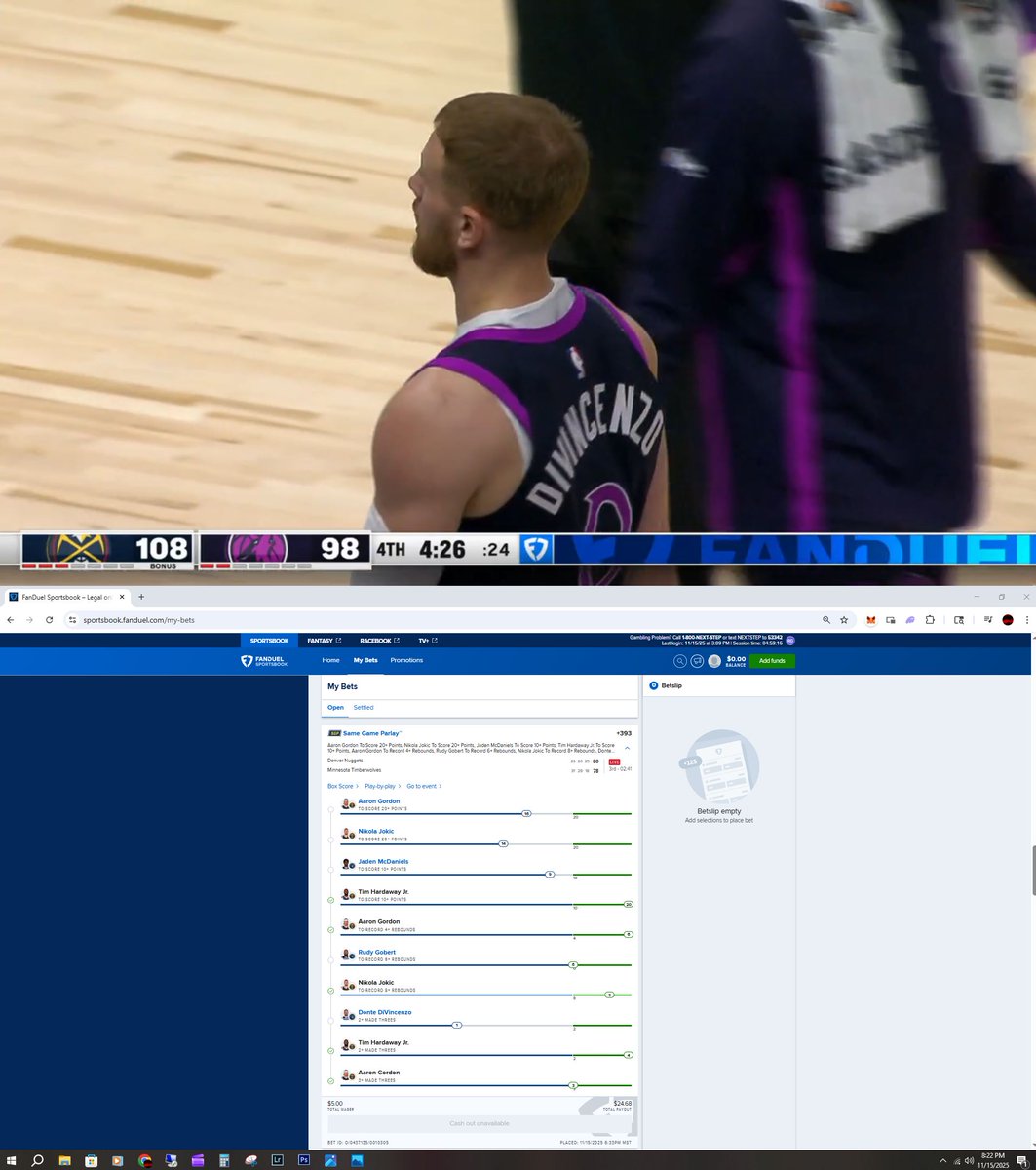This screenshot has height=1170, width=1036.
Task: Click Aaron Gordon 20+ points player avatar
Action: [x=348, y=805]
